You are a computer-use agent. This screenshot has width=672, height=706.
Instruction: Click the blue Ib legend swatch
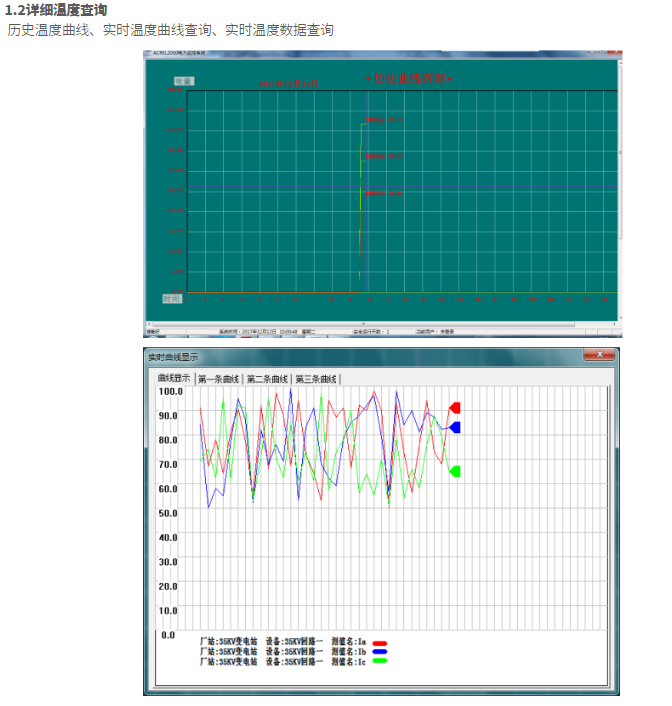[x=380, y=652]
